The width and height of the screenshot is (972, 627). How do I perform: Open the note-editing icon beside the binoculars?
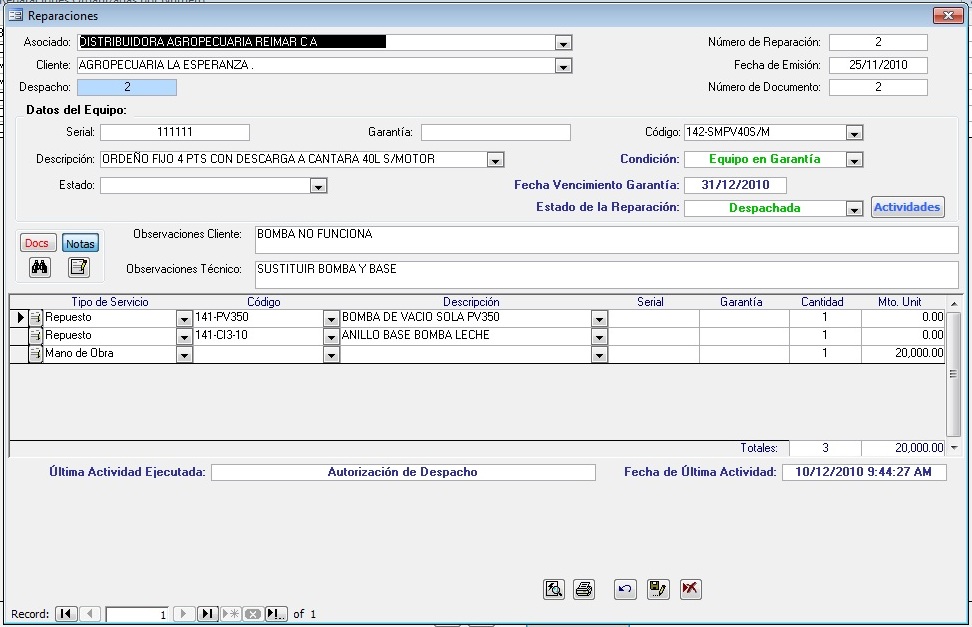tap(79, 267)
